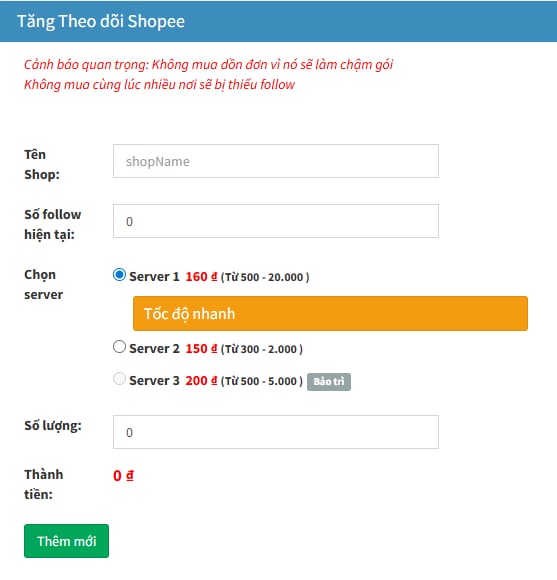Click the 160 đ price for Server 1
The width and height of the screenshot is (557, 580).
pos(201,277)
